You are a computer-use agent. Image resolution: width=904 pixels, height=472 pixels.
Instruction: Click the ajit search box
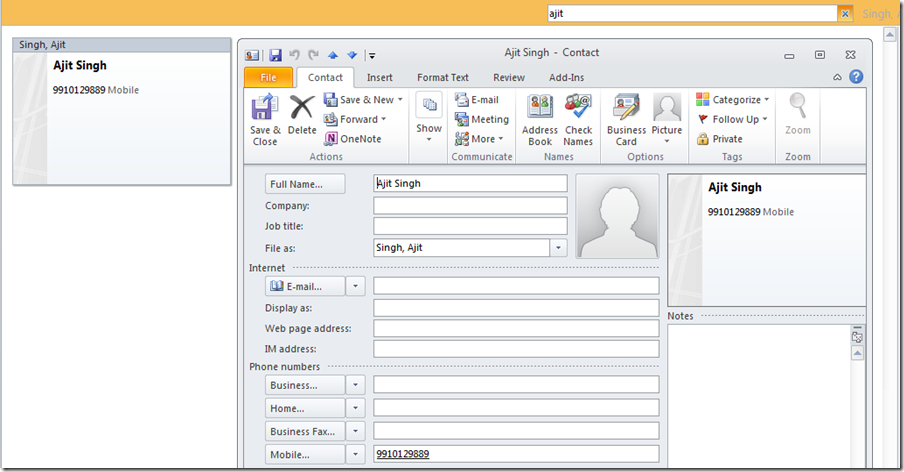coord(692,14)
